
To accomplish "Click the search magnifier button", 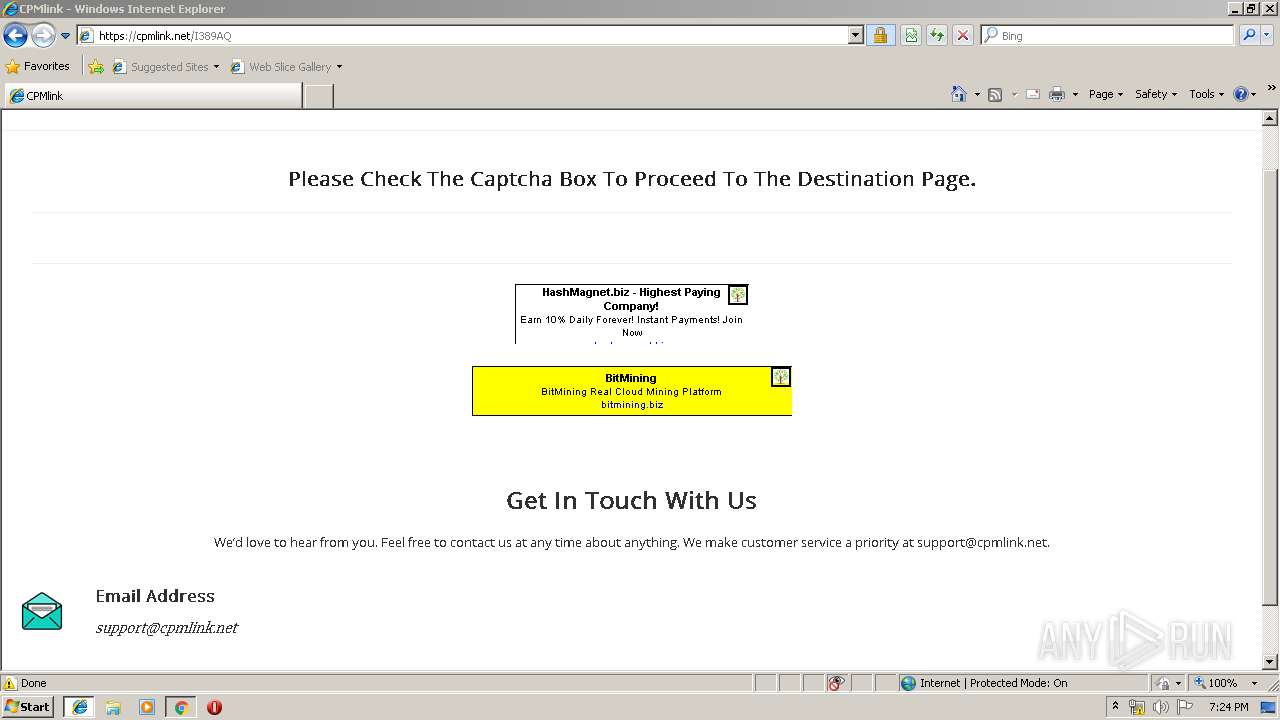I will coord(1249,36).
